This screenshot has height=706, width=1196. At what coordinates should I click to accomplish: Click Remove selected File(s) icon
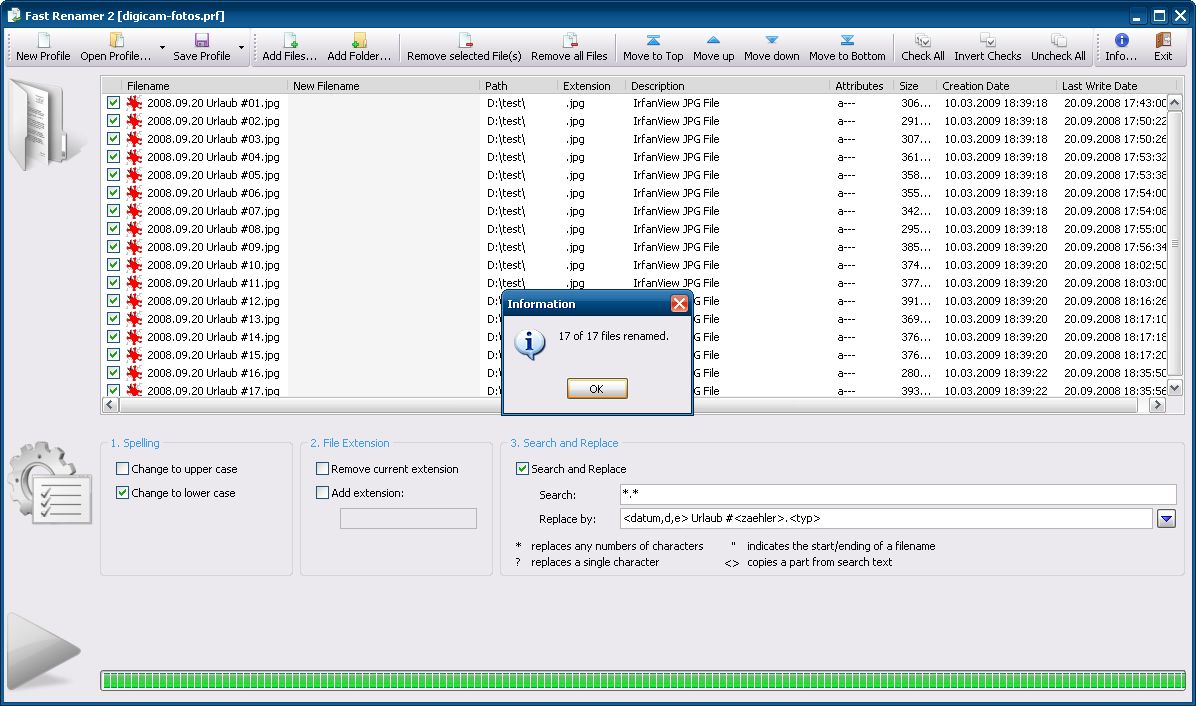[464, 41]
